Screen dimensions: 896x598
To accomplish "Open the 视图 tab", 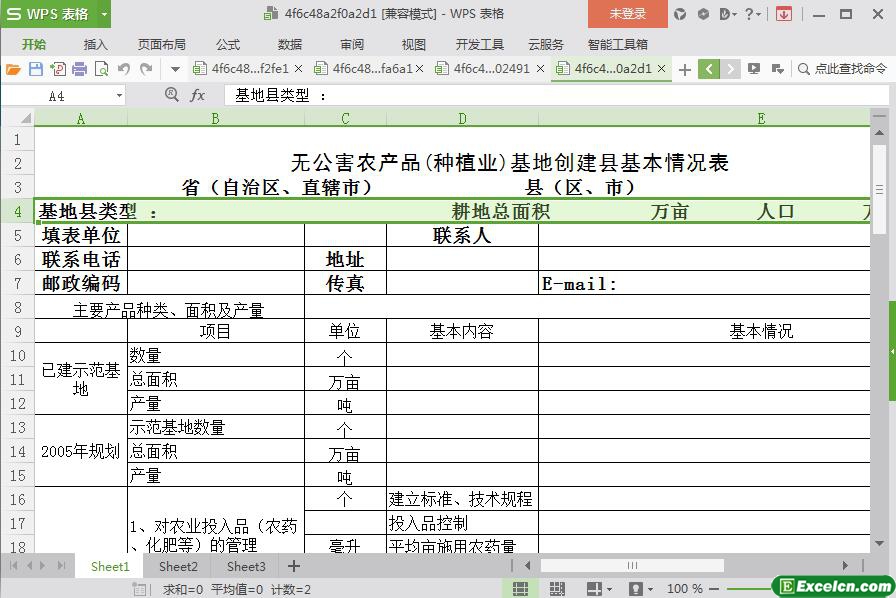I will pyautogui.click(x=413, y=44).
